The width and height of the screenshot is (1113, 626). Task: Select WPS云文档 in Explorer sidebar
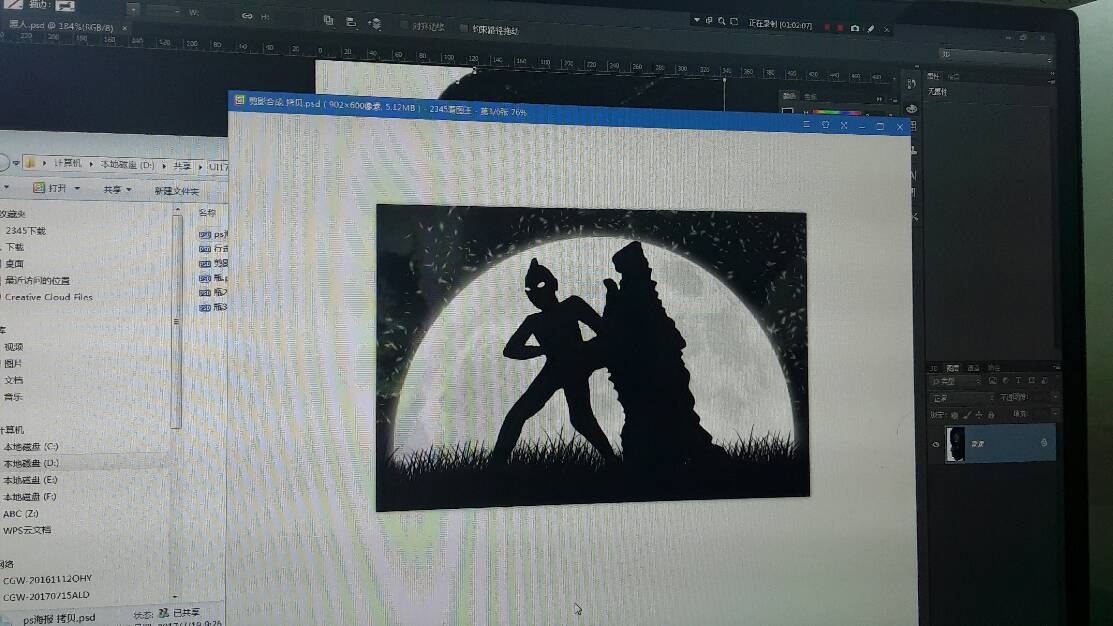[x=27, y=530]
